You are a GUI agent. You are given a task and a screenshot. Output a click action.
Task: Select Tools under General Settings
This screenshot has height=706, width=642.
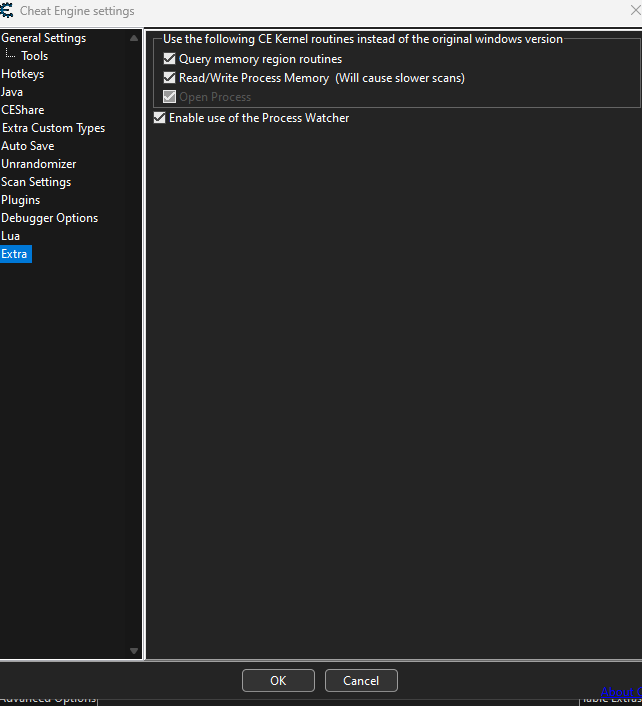pyautogui.click(x=34, y=56)
